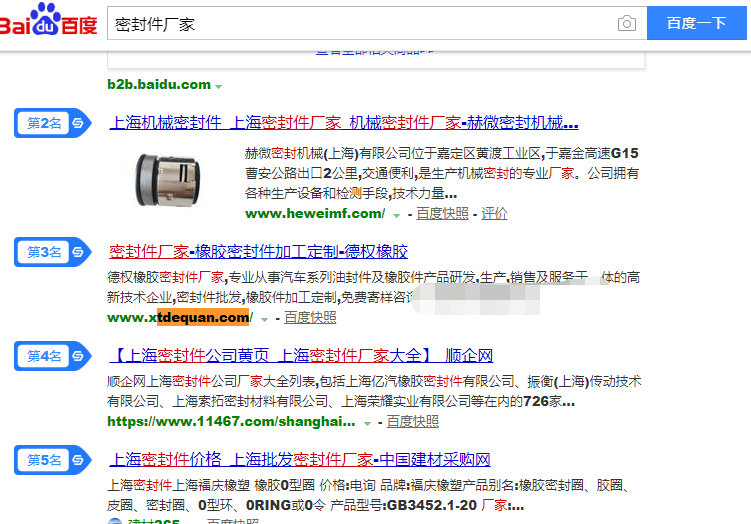Open the https://www.11467.com/shanghai URL
This screenshot has width=751, height=524.
(231, 421)
